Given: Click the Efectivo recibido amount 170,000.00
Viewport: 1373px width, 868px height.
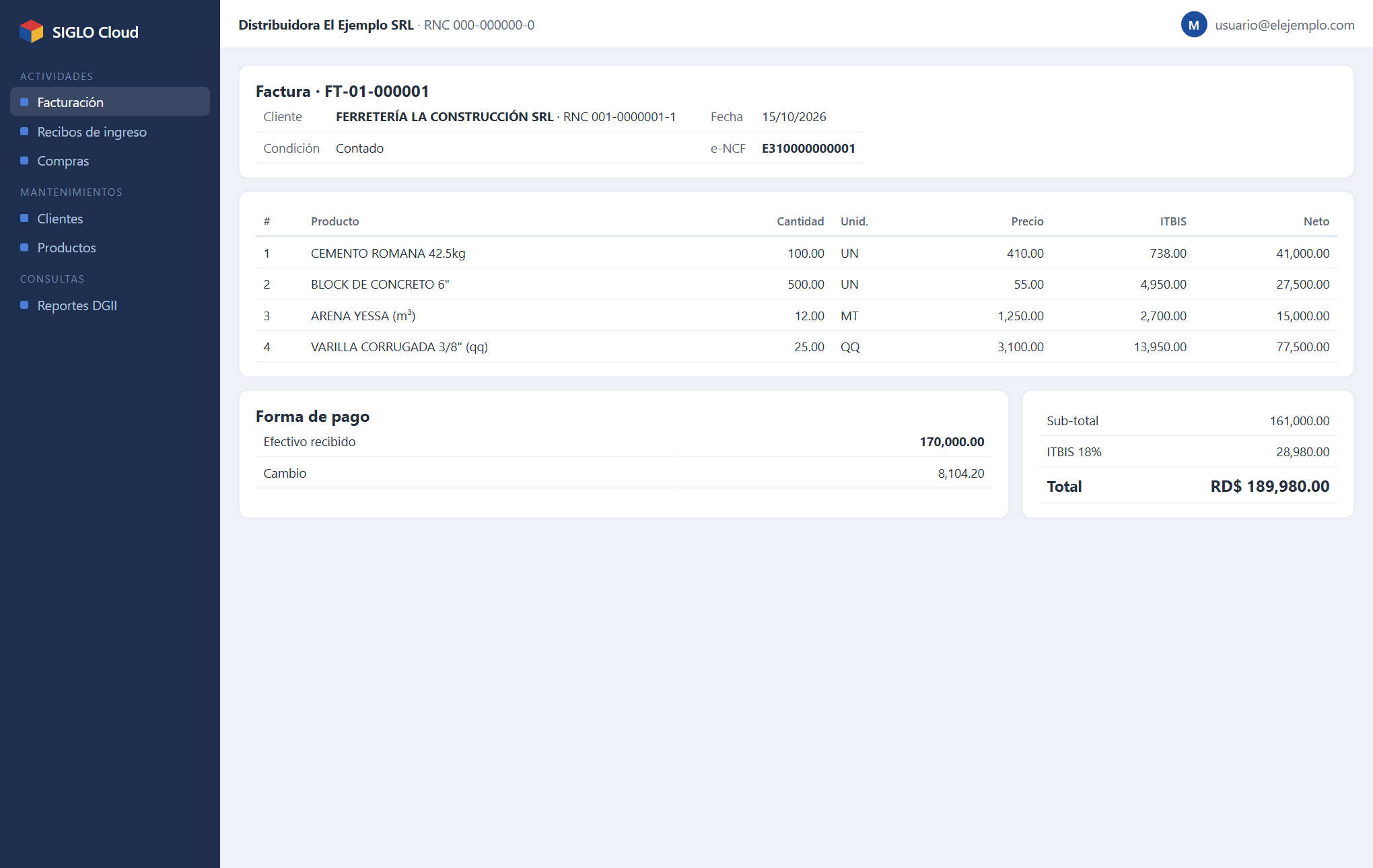Looking at the screenshot, I should (x=952, y=441).
